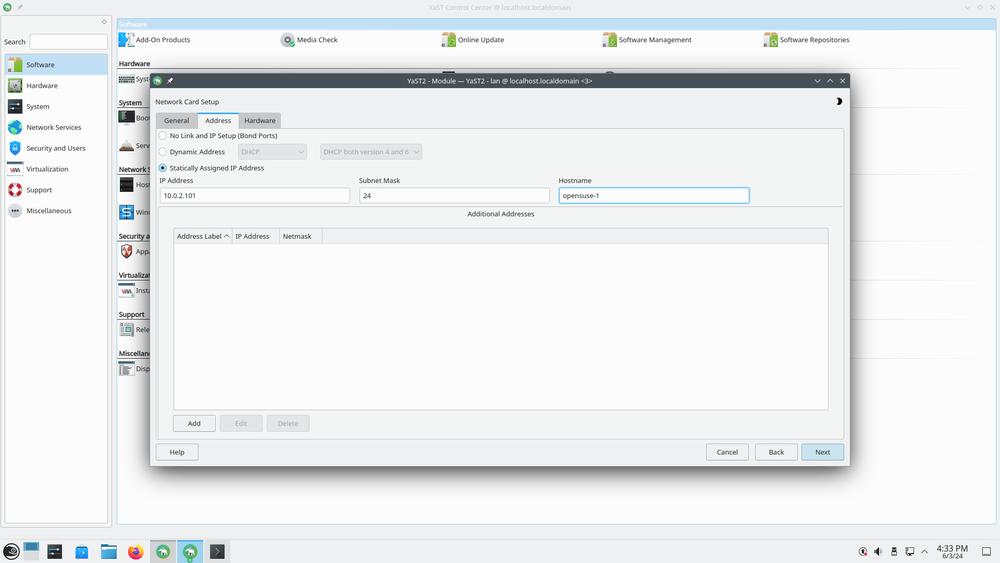
Task: Sort by the Address Label column header
Action: pos(202,237)
